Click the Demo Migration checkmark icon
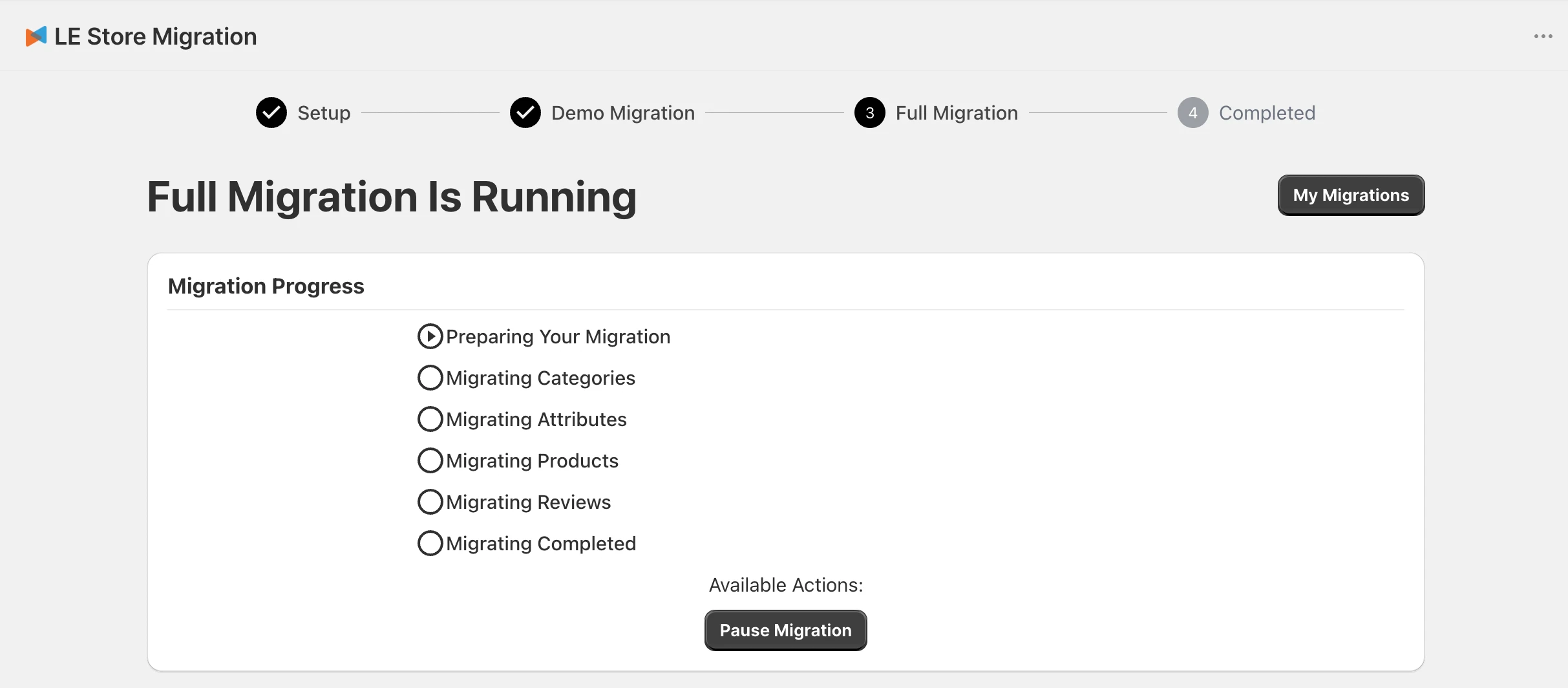Image resolution: width=1568 pixels, height=688 pixels. tap(525, 112)
